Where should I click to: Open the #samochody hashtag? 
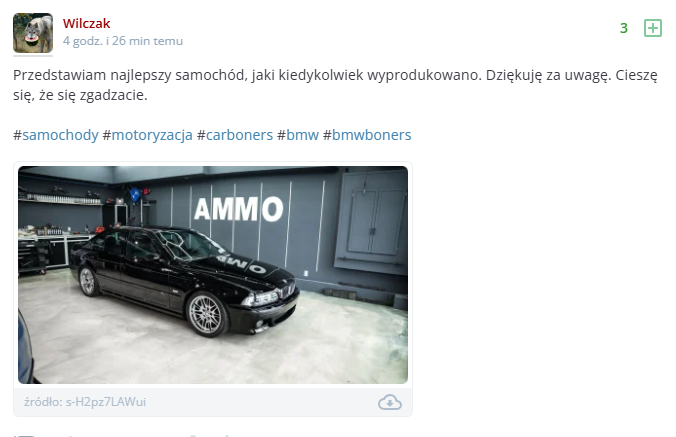click(56, 135)
